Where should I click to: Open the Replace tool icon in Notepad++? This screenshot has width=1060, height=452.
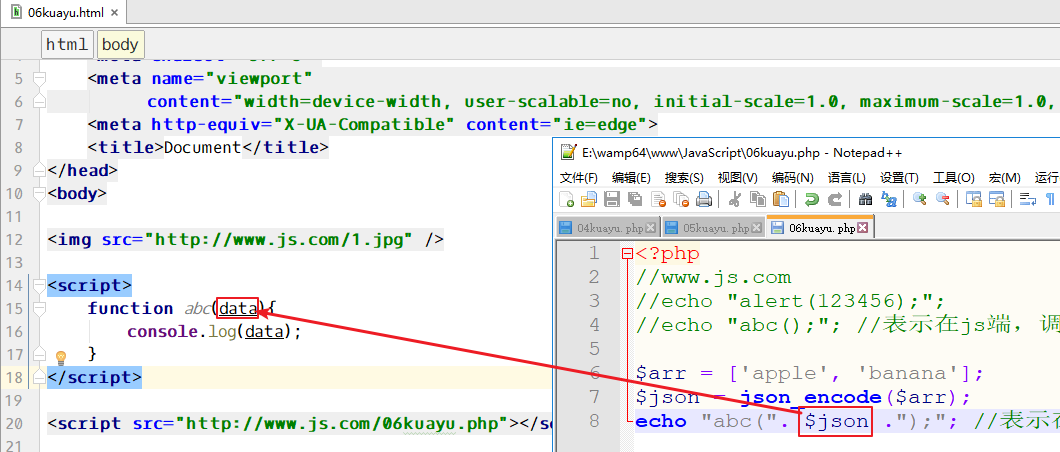tap(888, 199)
